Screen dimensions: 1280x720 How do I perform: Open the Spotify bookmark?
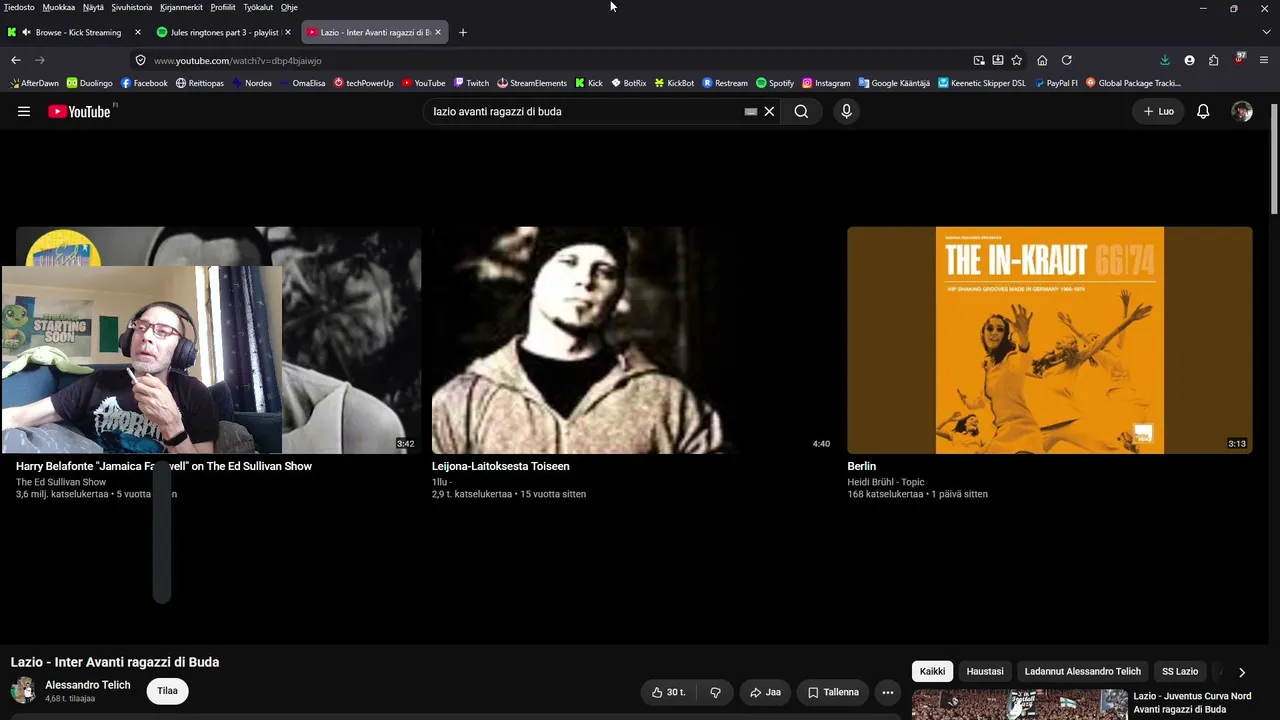[775, 83]
